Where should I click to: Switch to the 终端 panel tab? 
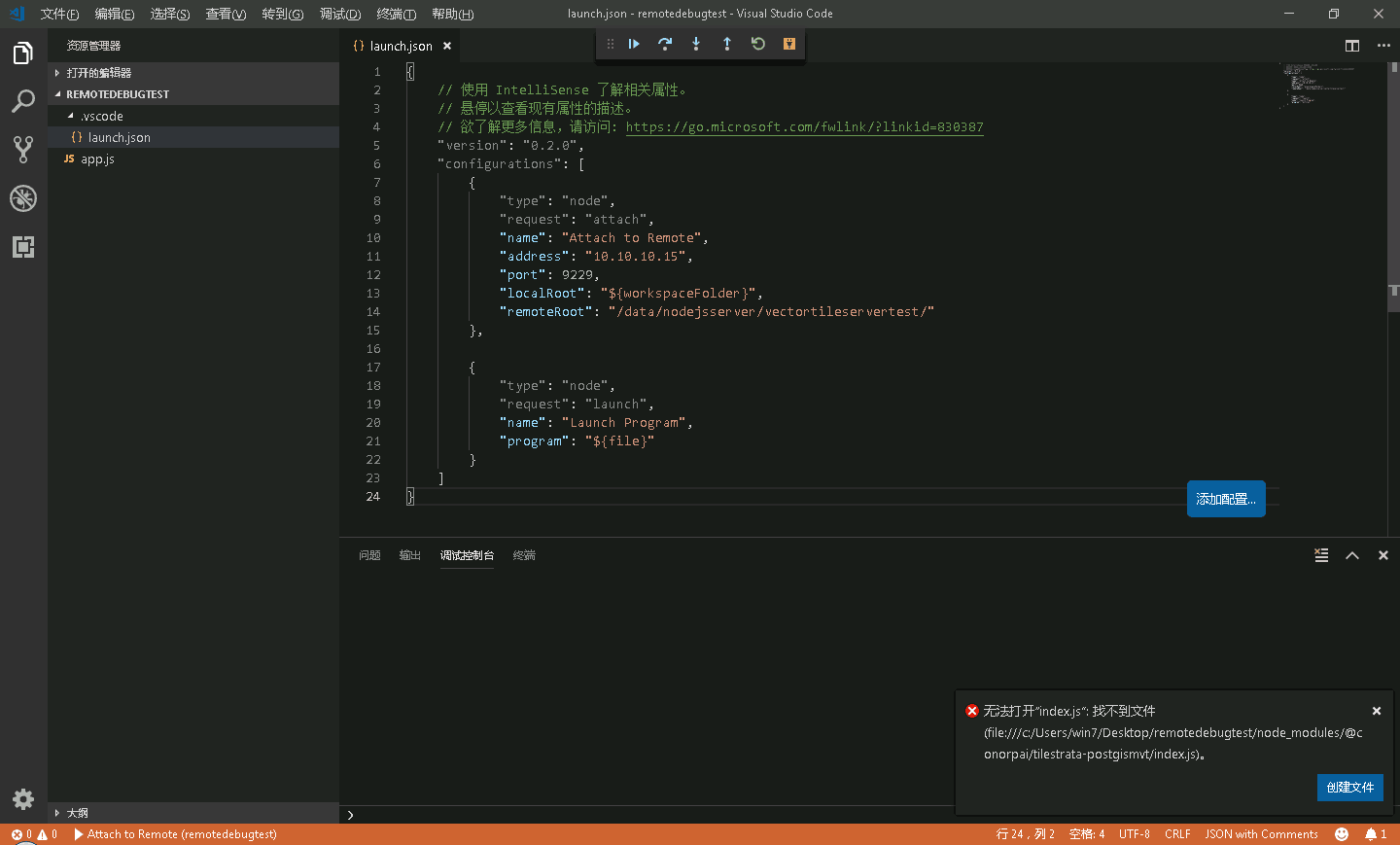tap(524, 555)
